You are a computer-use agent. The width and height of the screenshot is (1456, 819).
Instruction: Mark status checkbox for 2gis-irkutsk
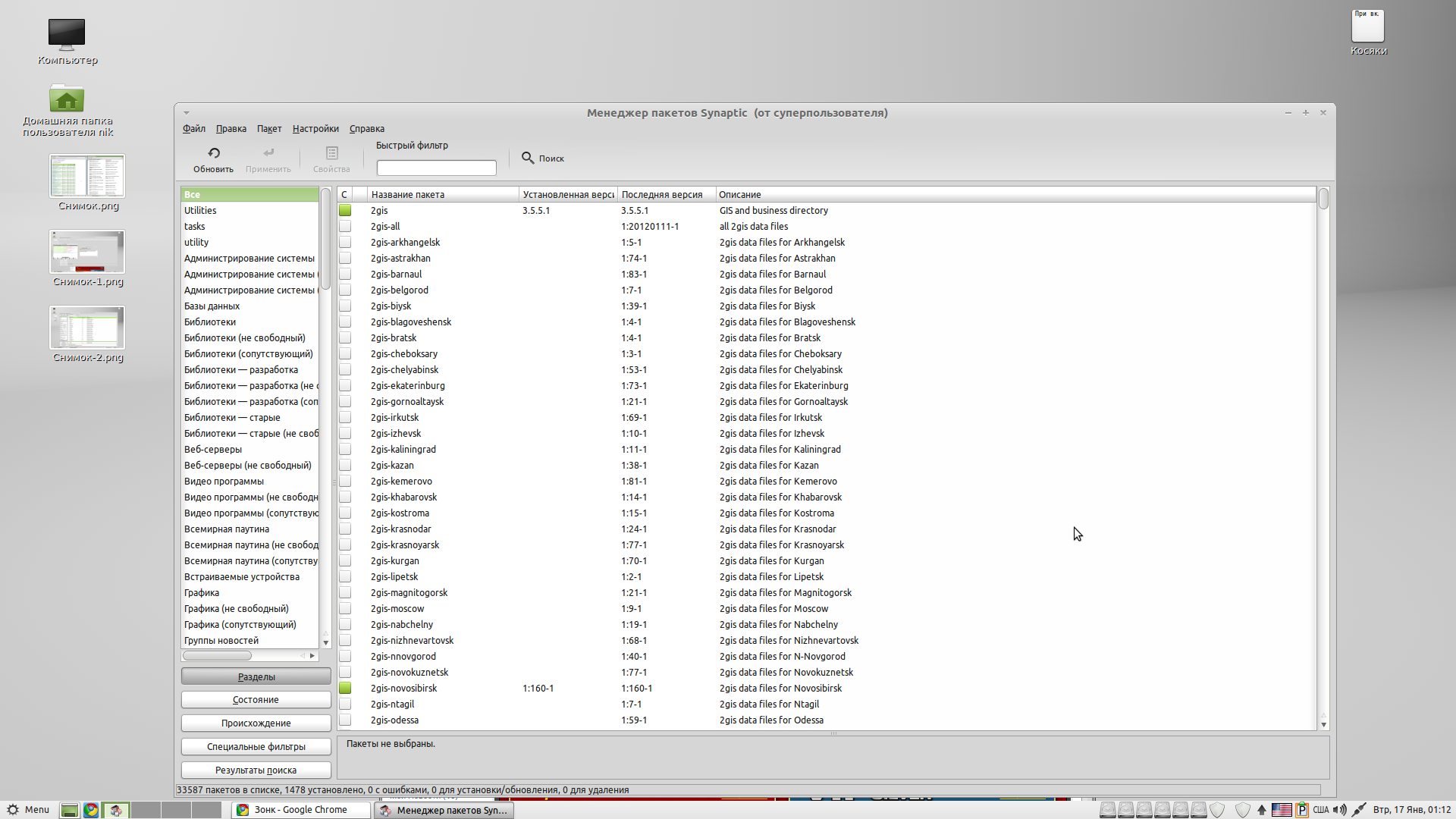(x=345, y=417)
